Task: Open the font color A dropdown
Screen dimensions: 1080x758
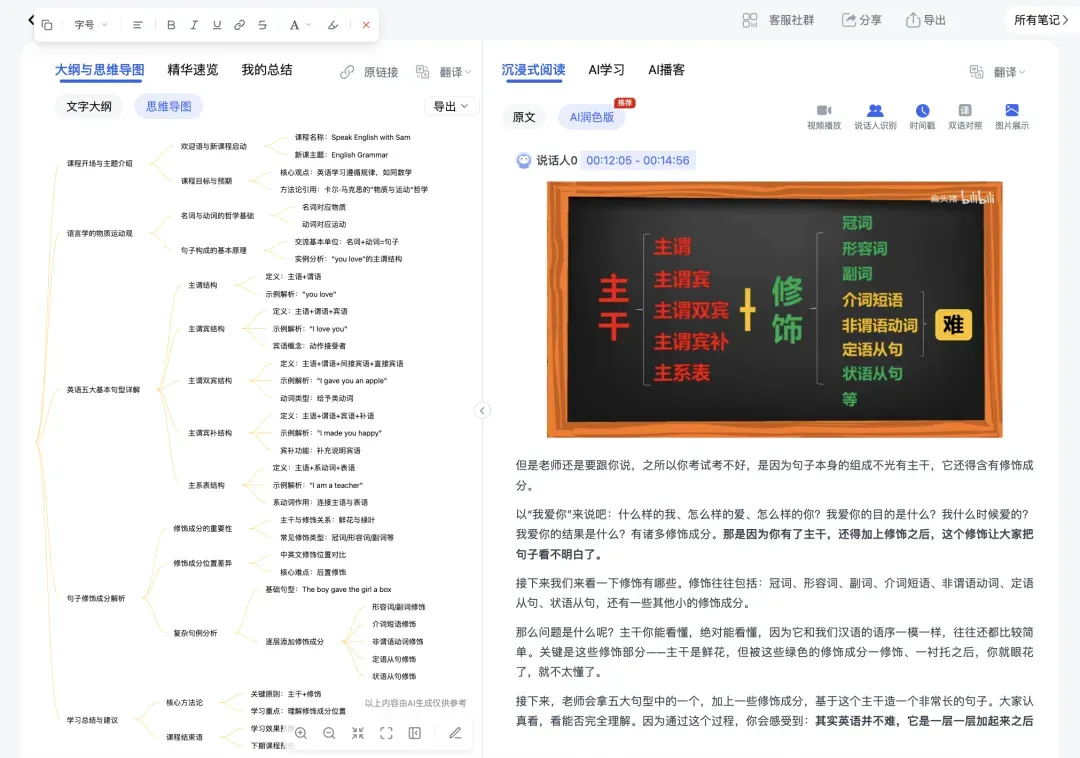Action: [300, 25]
